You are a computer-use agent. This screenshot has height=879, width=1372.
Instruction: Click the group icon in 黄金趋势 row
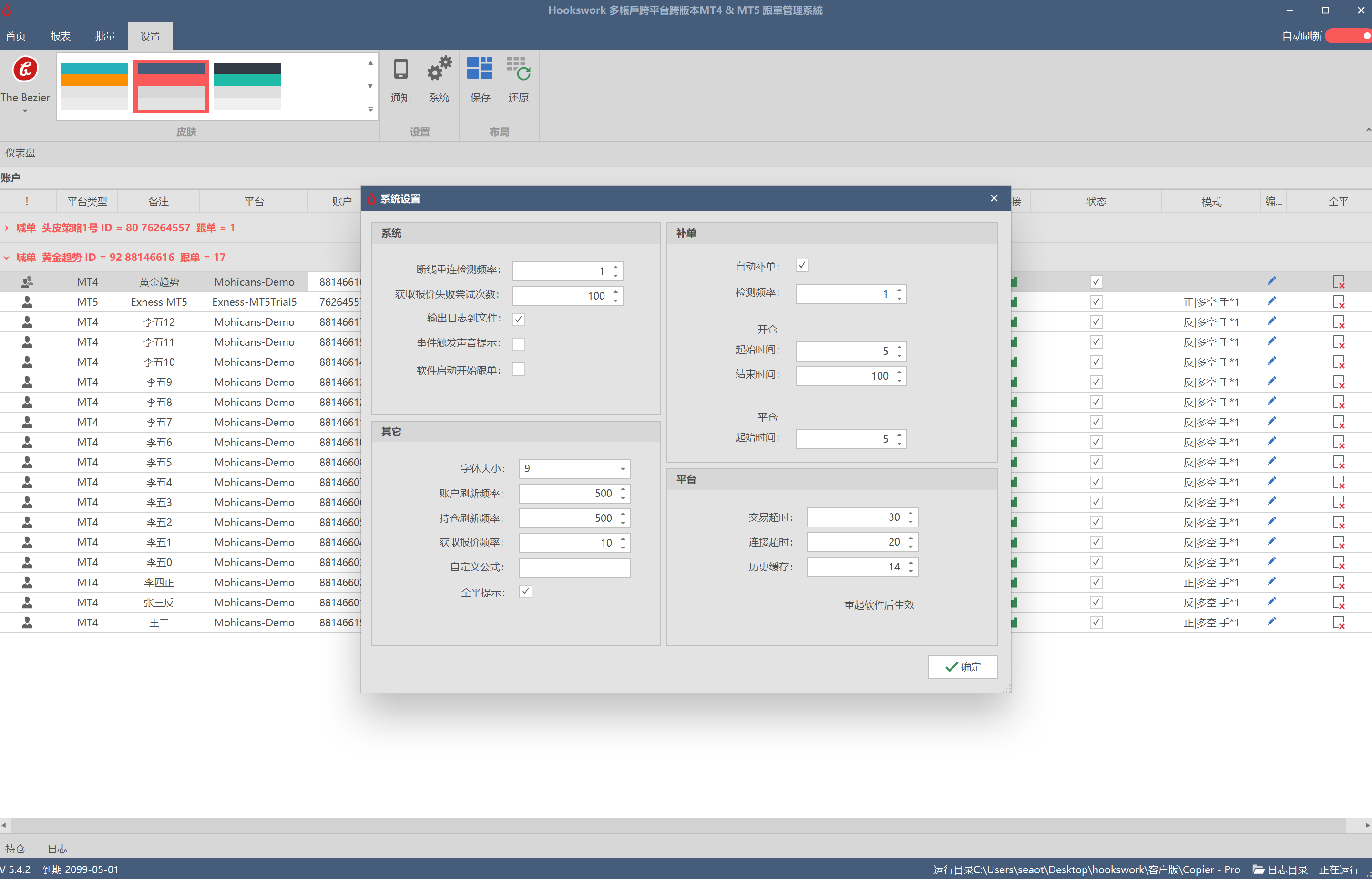pos(27,282)
